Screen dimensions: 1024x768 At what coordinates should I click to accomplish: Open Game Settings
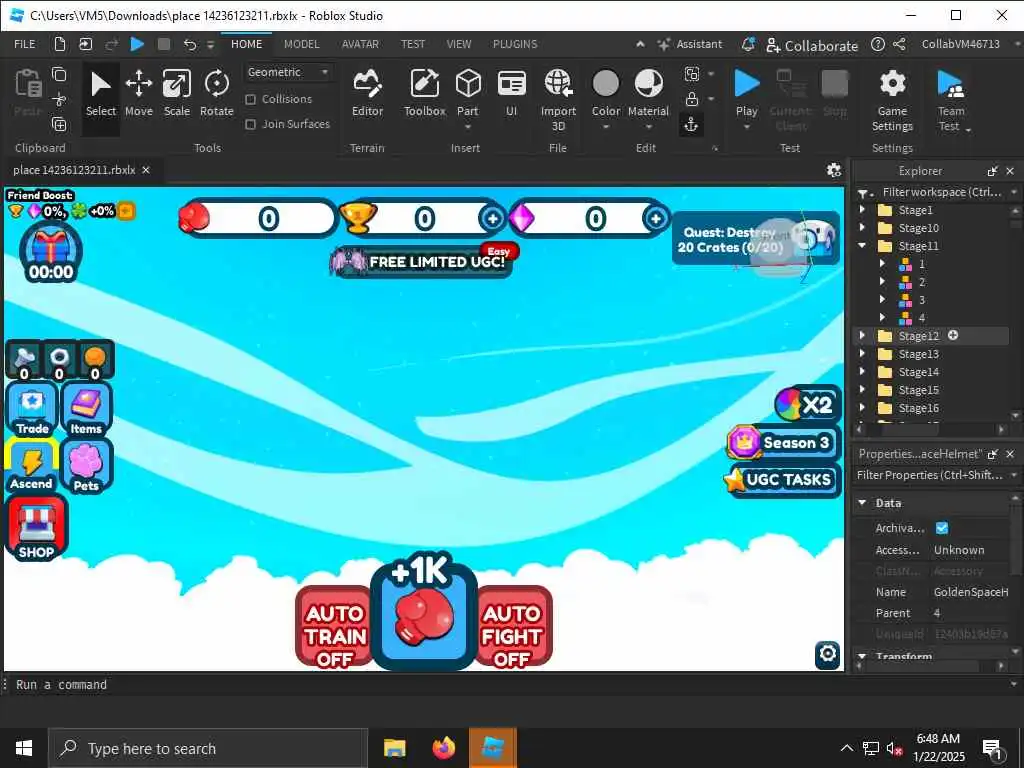892,99
